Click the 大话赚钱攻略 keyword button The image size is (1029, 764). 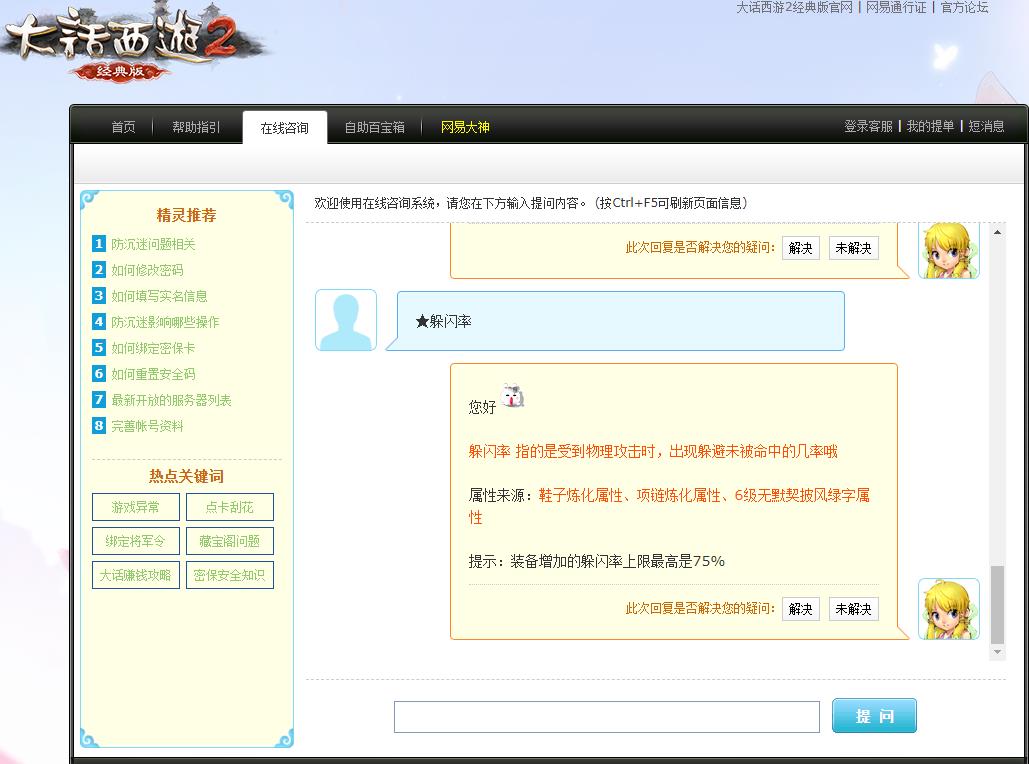pyautogui.click(x=136, y=575)
